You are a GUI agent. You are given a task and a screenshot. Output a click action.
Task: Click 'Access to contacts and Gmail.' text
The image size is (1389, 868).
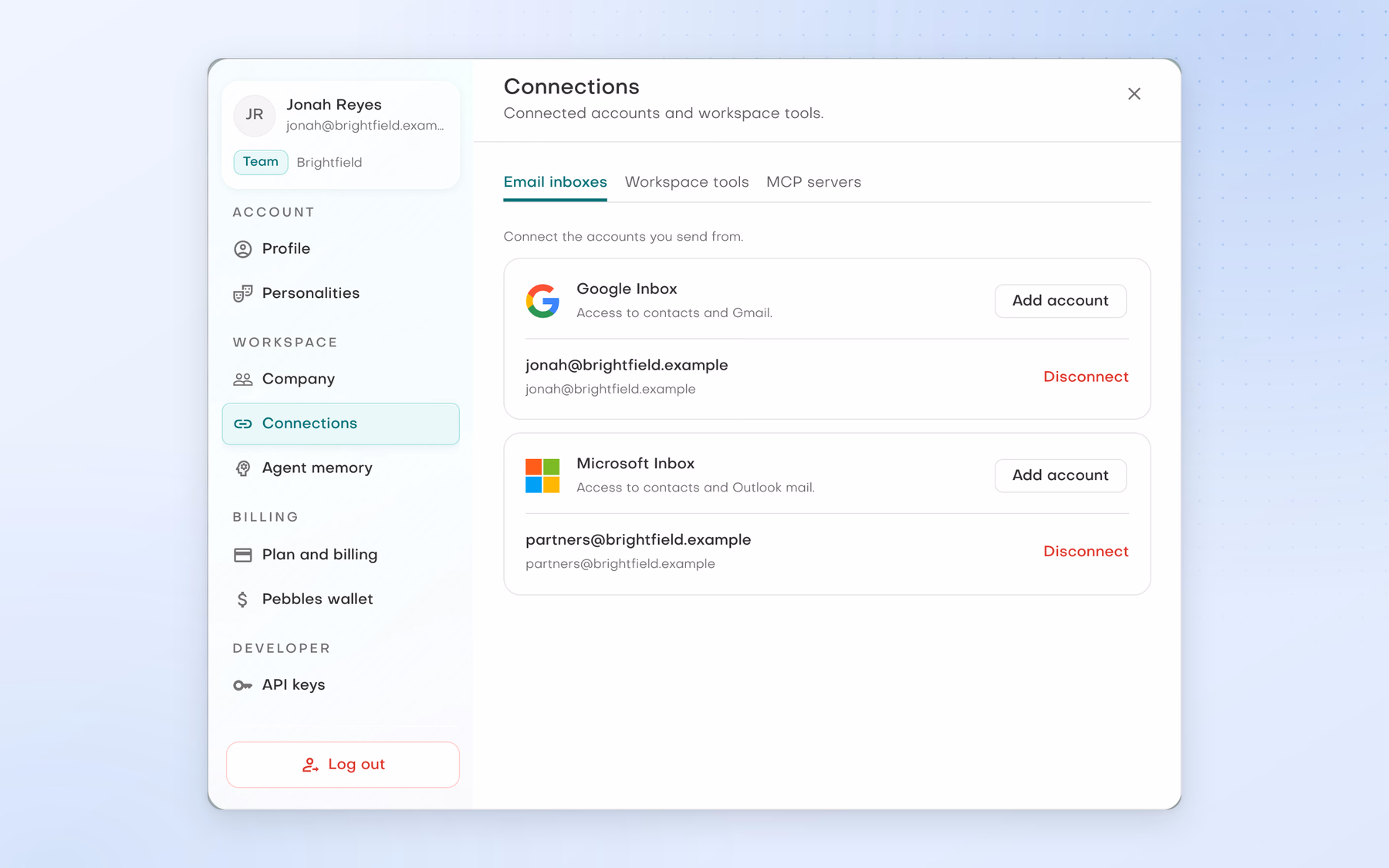(x=674, y=313)
